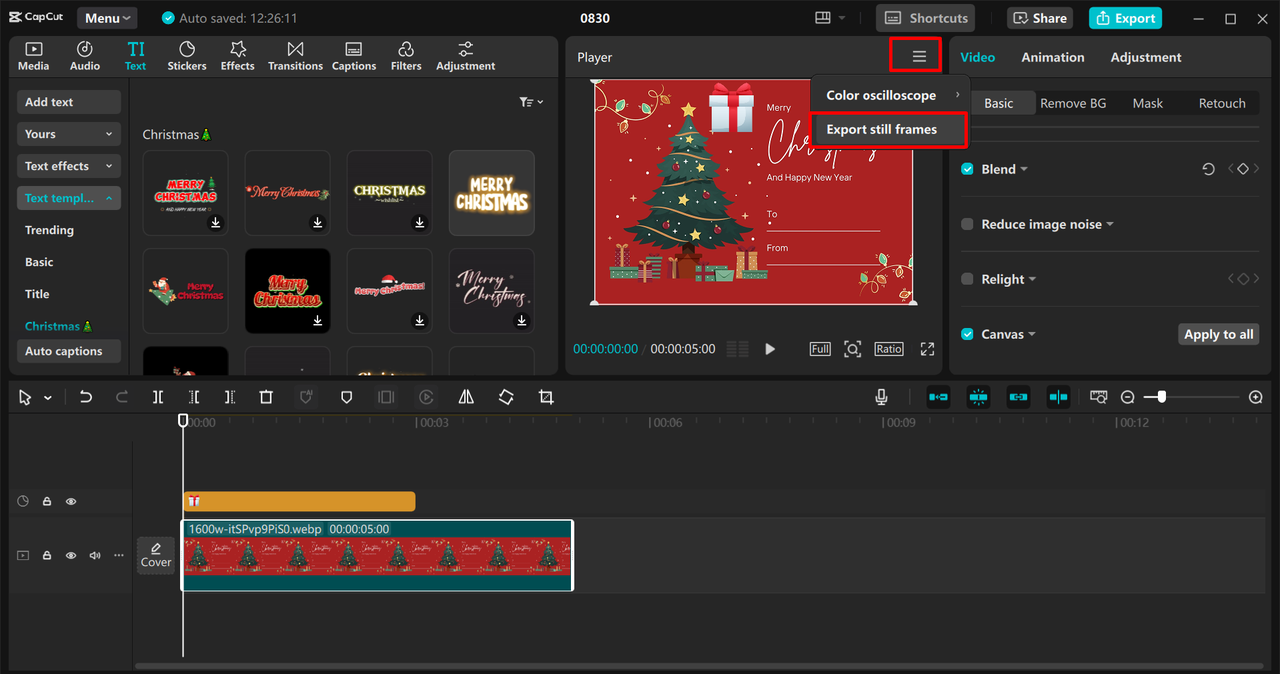Screen dimensions: 1280x674
Task: Hide the sticker track with eye icon
Action: 71,501
